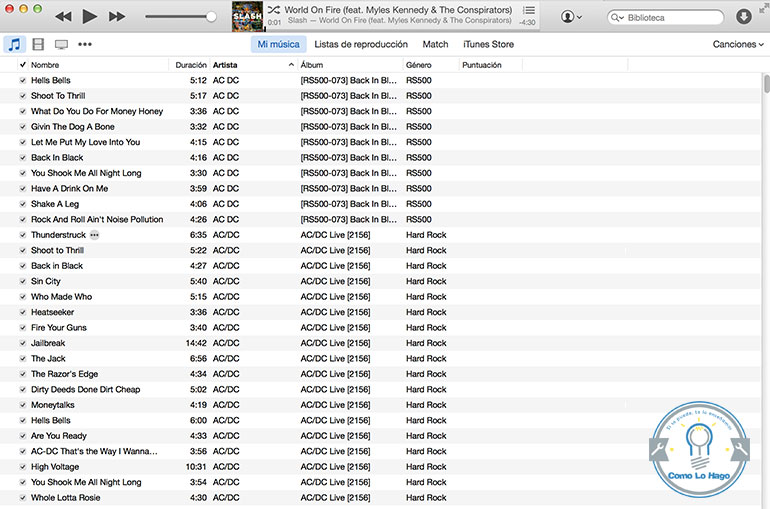
Task: Click the rewind previous track button
Action: pos(63,17)
